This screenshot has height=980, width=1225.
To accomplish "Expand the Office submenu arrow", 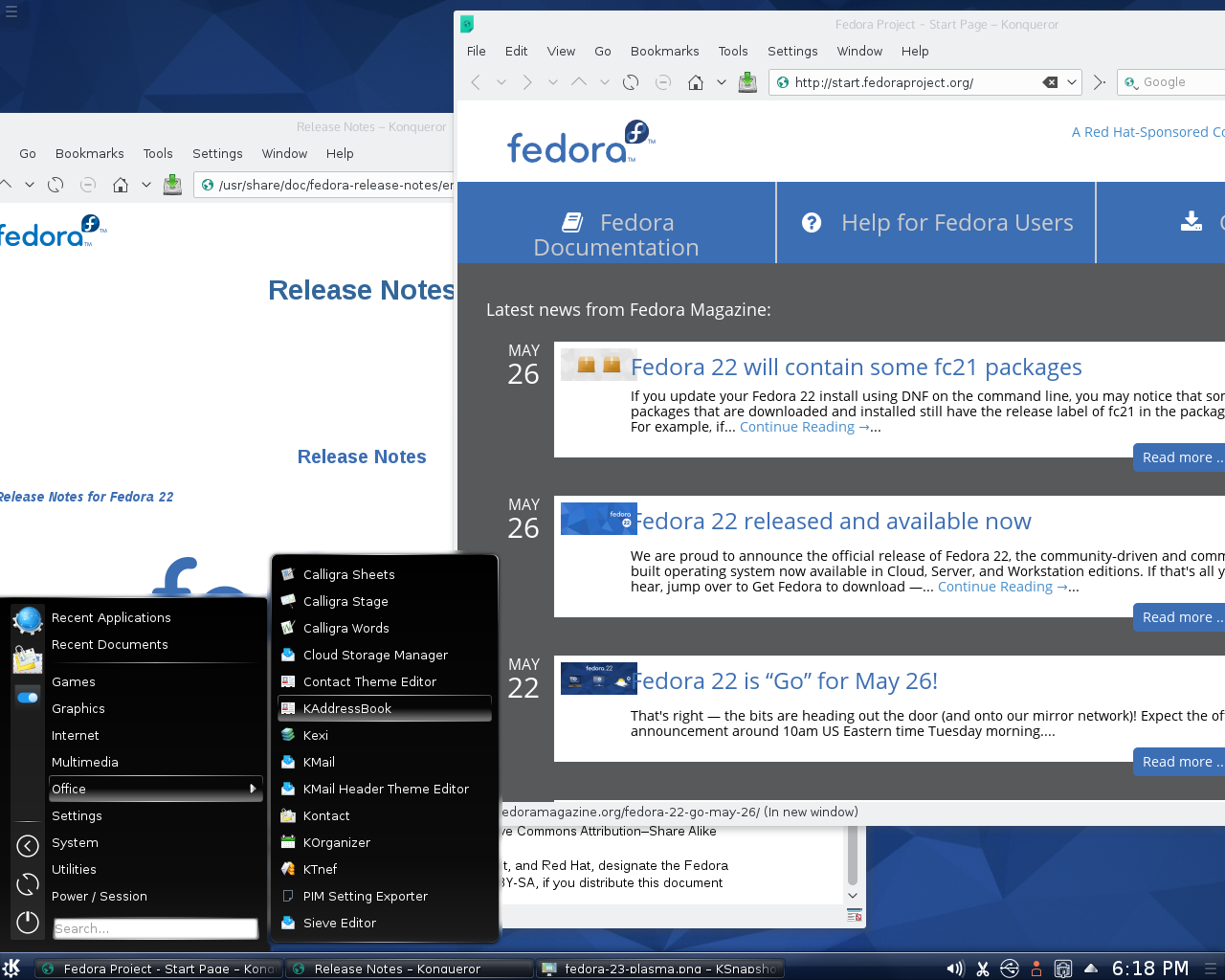I will [253, 789].
